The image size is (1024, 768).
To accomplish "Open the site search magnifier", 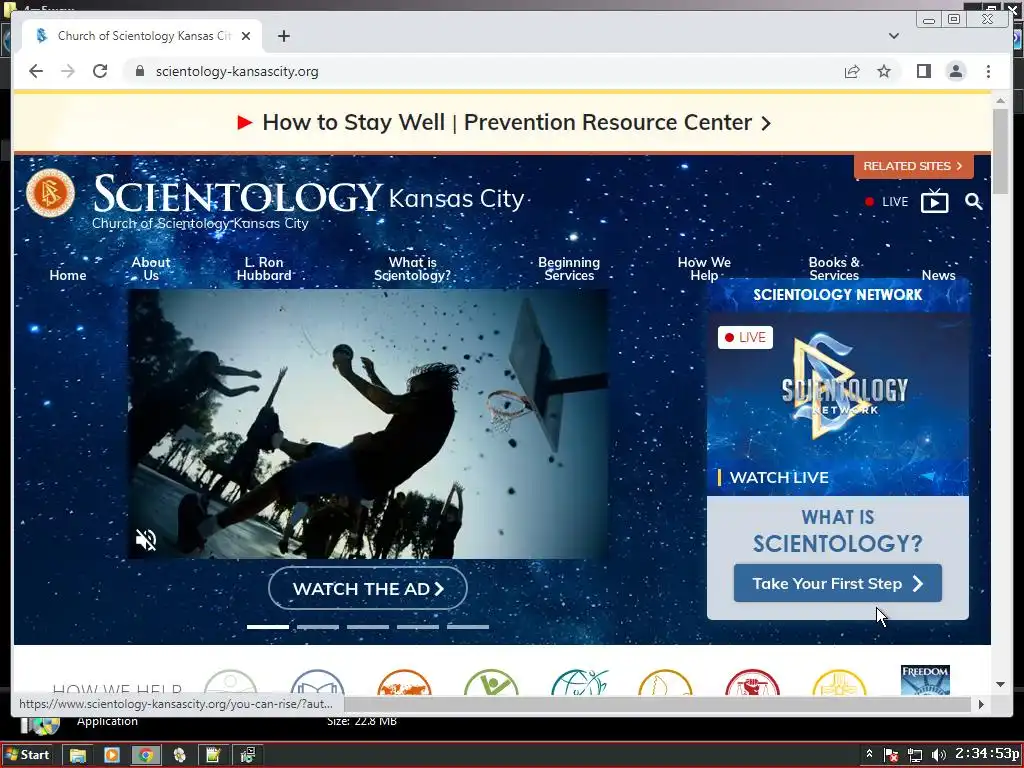I will click(973, 201).
